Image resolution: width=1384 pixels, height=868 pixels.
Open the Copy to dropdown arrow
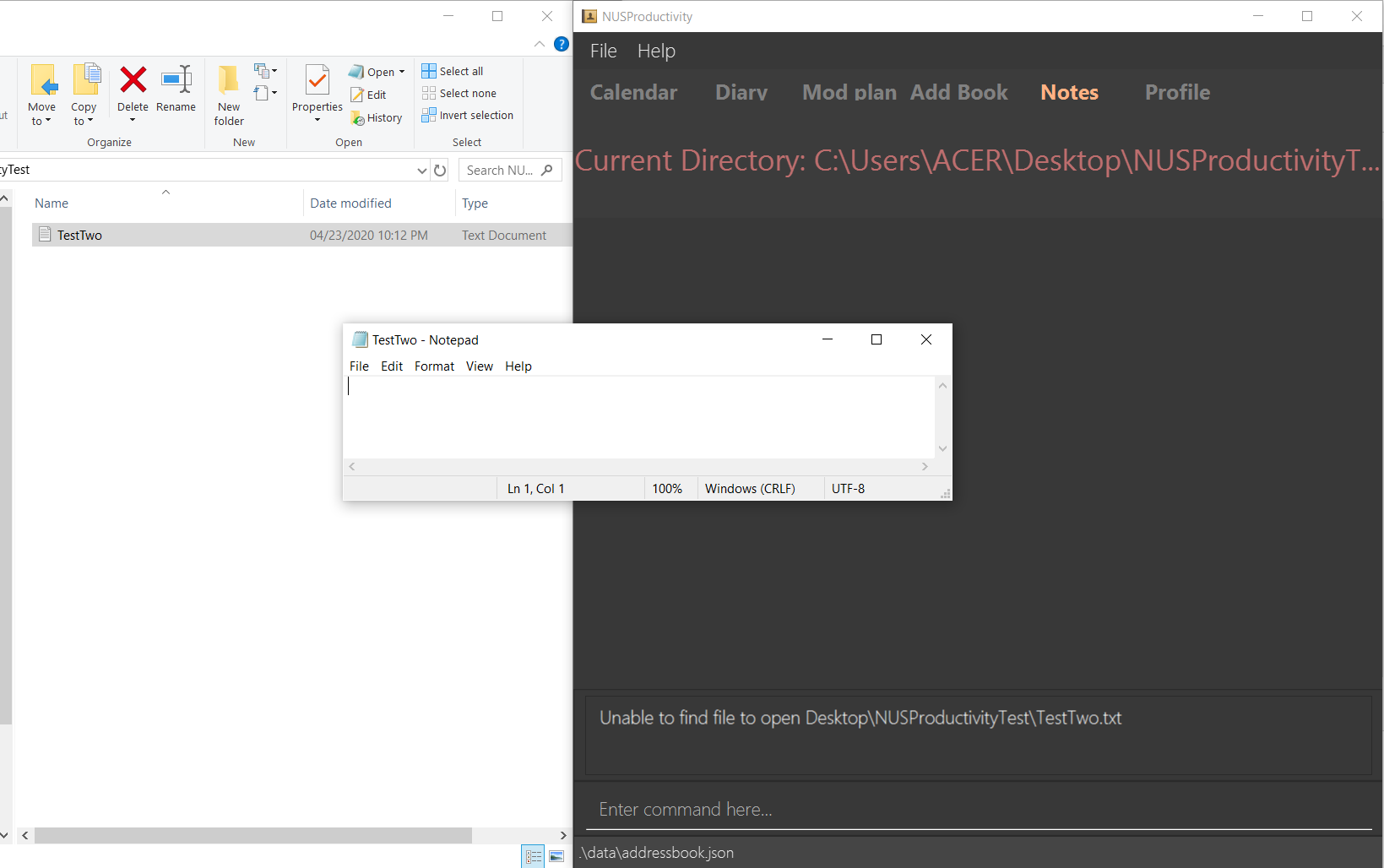point(90,121)
